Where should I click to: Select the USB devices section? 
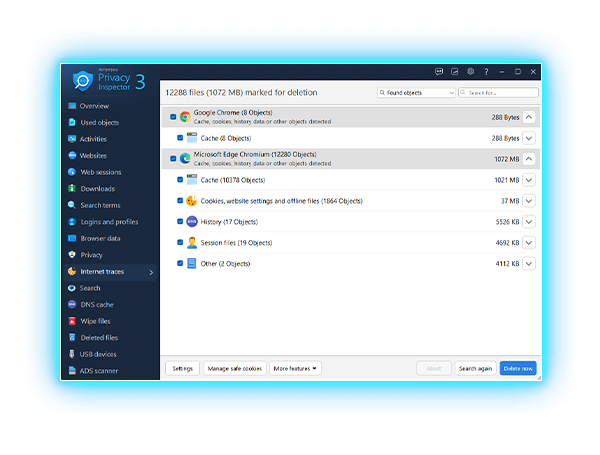99,354
